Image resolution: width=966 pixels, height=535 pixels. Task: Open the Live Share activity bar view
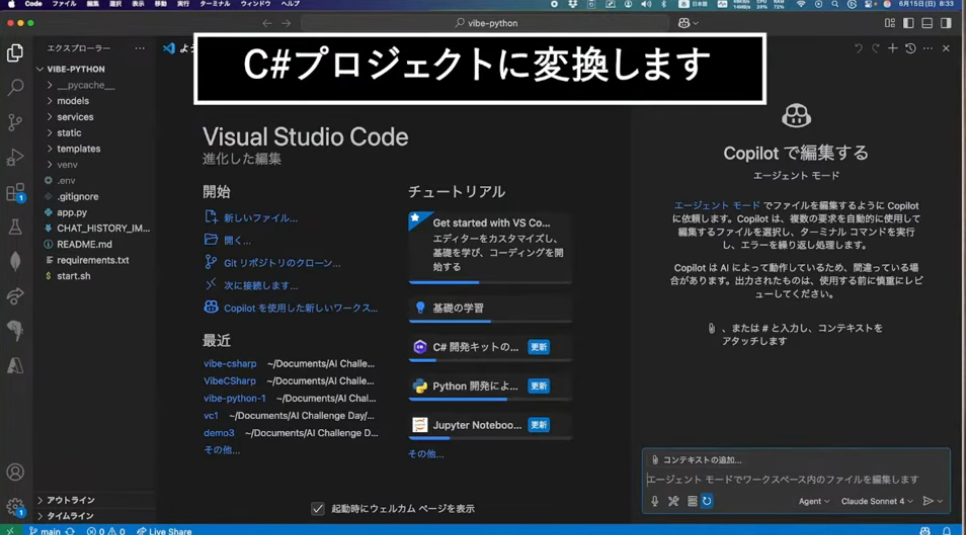[x=15, y=296]
